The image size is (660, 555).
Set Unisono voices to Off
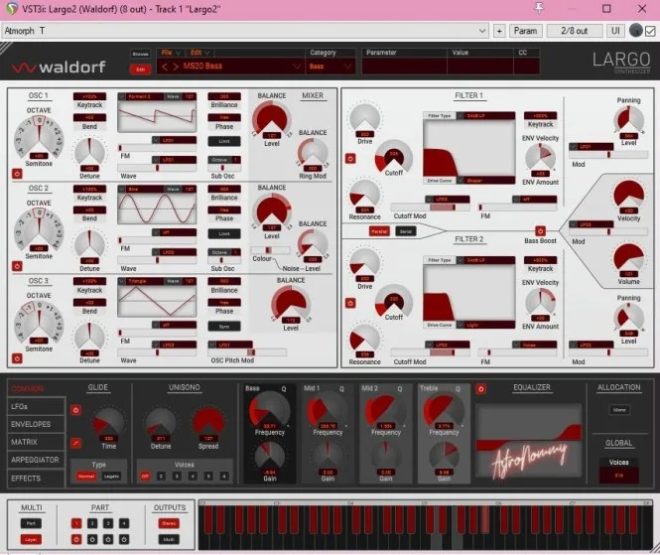tap(145, 476)
